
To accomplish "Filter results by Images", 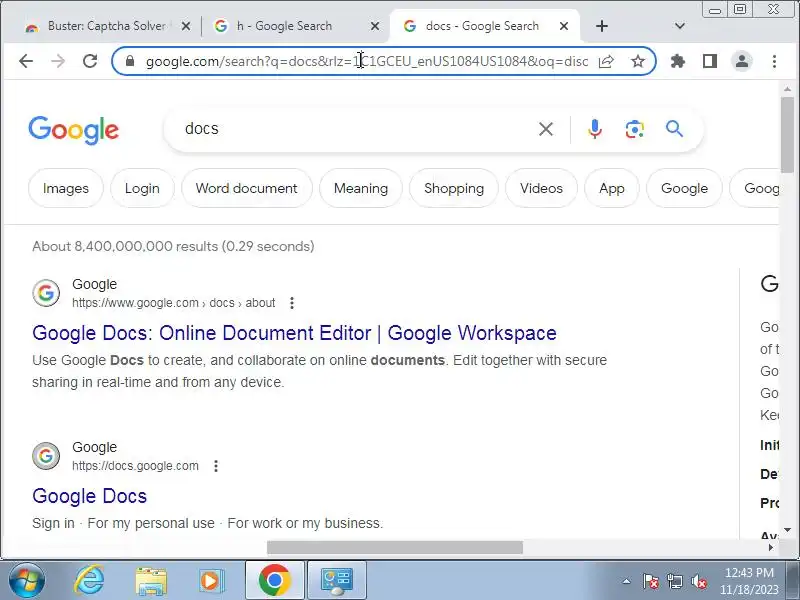I will tap(66, 188).
